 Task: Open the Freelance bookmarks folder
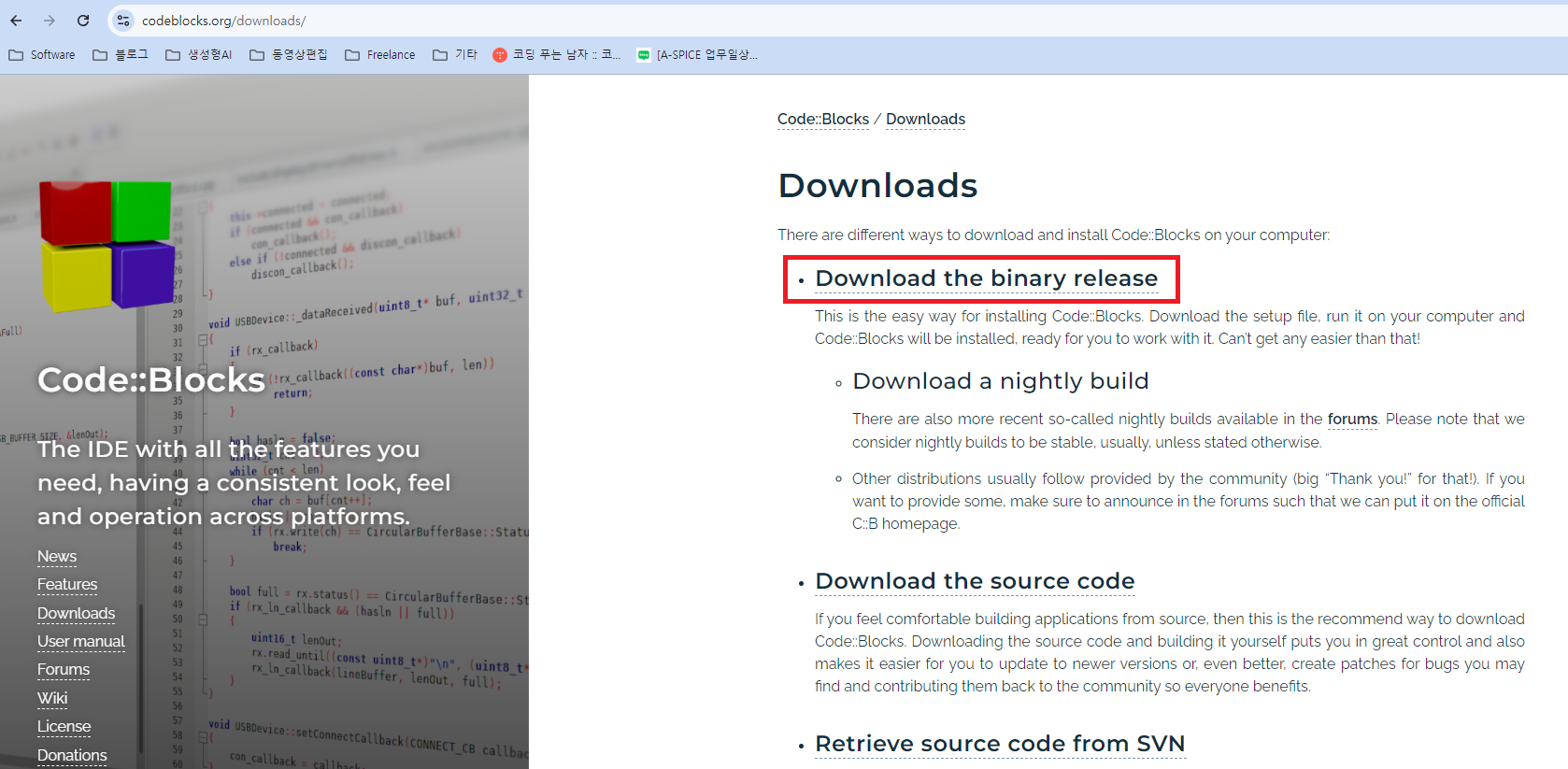pyautogui.click(x=380, y=55)
